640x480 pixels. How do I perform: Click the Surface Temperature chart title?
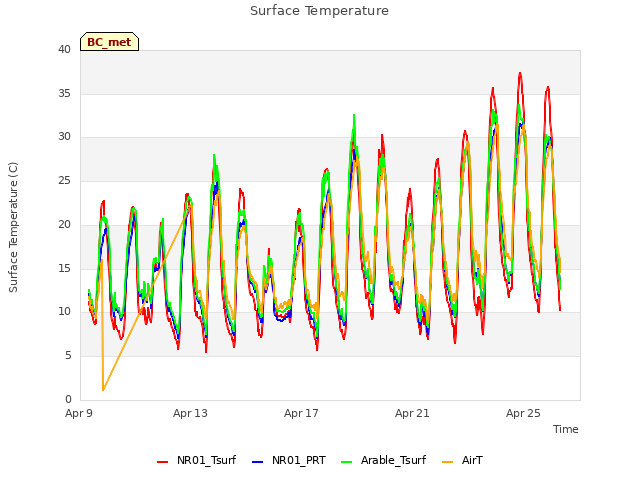(x=320, y=11)
